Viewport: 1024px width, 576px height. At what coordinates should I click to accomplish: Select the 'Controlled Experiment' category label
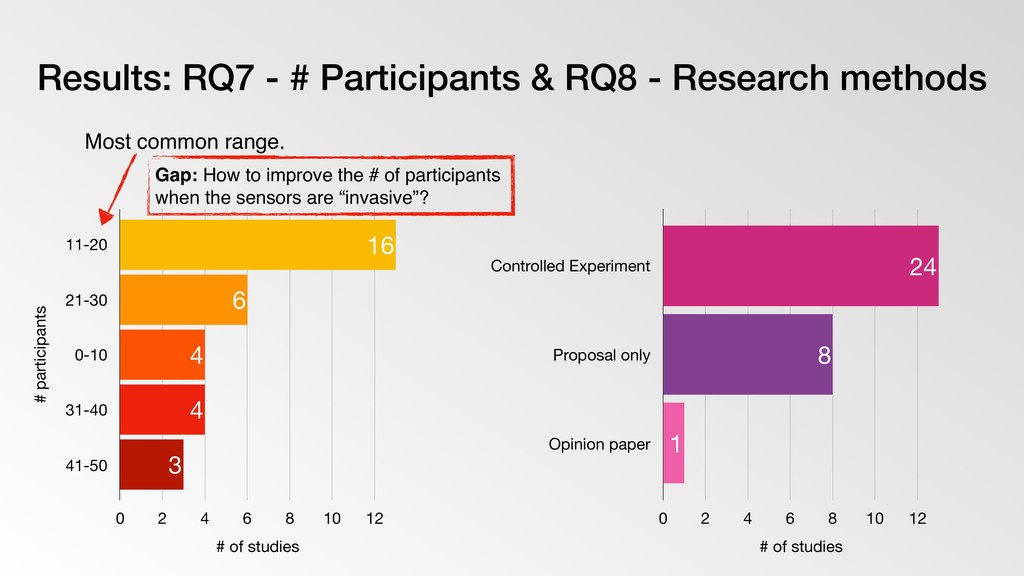[x=570, y=266]
